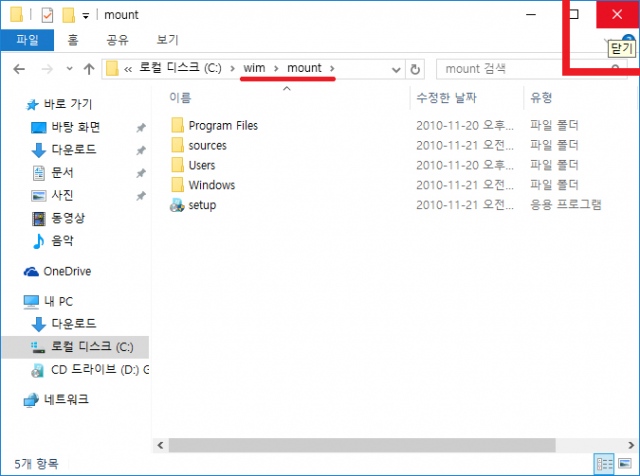This screenshot has height=476, width=640.
Task: Click pin icon next to 문서
Action: tap(141, 173)
